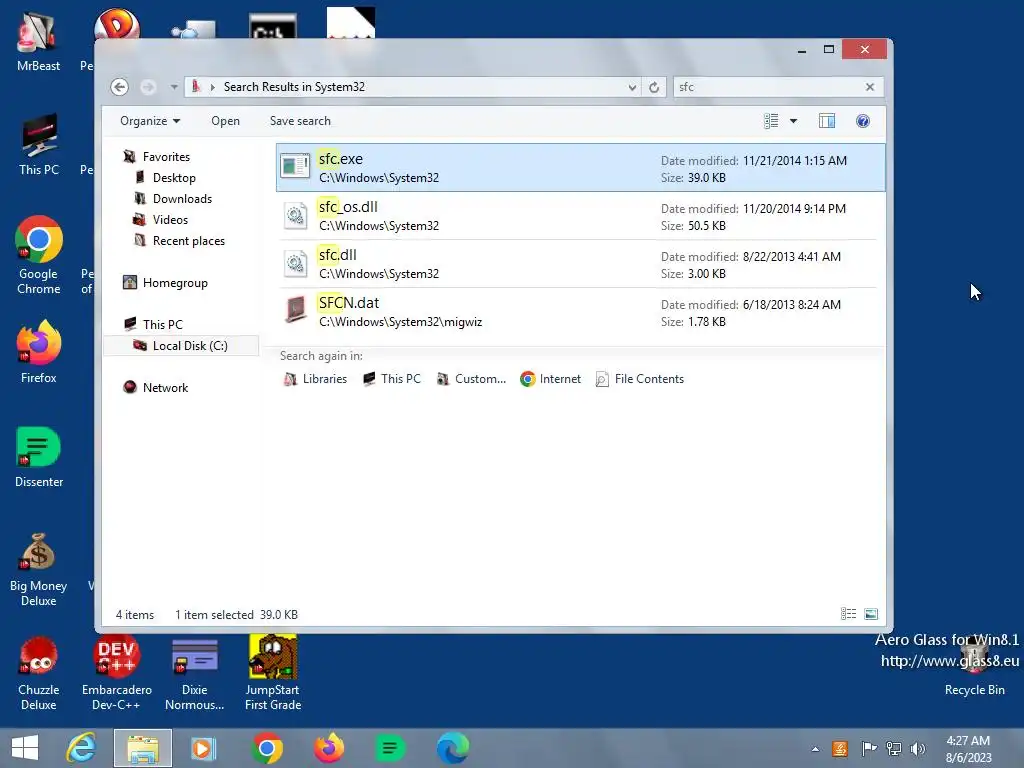Open Firefox desktop shortcut
This screenshot has width=1024, height=768.
click(39, 351)
